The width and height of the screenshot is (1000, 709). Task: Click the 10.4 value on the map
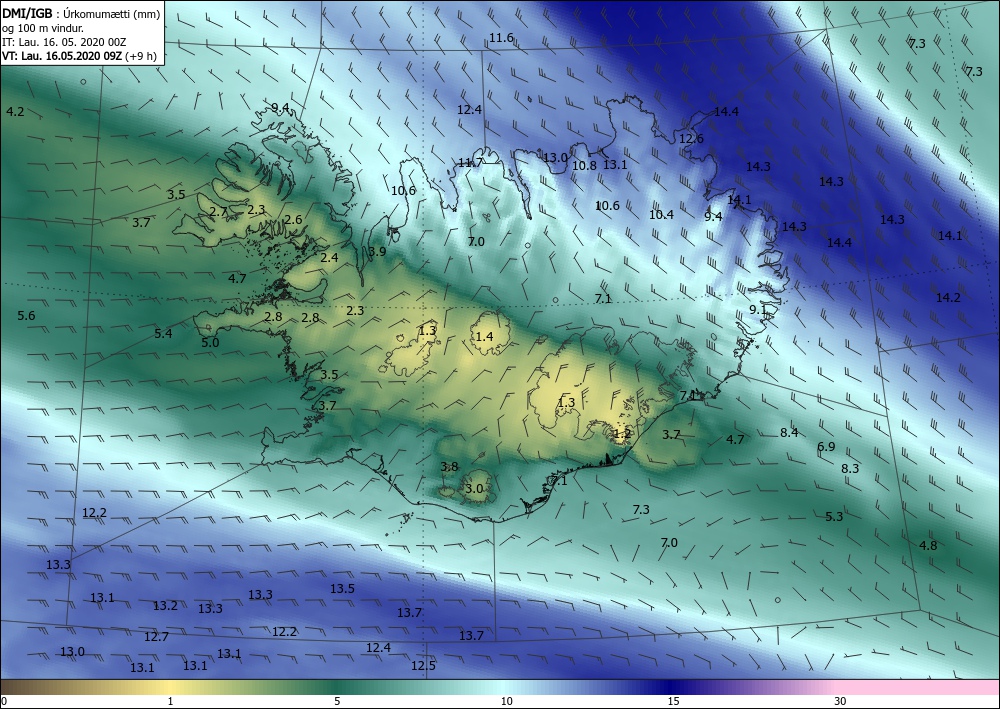661,215
